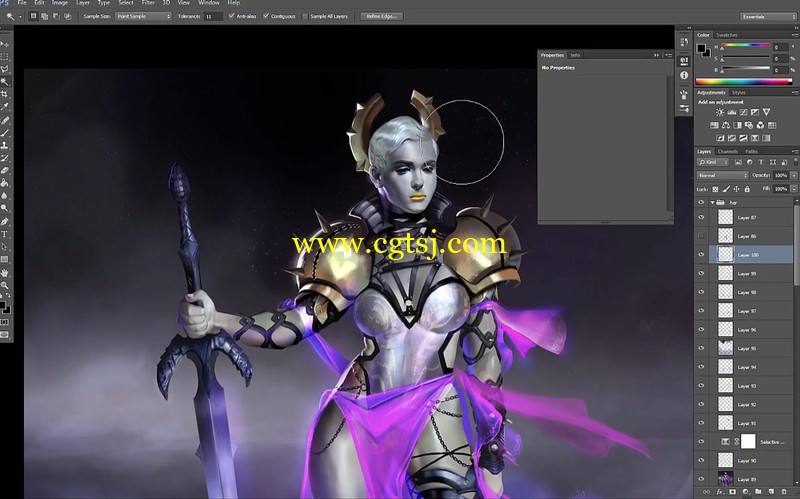Click the Tolerance input field
The image size is (800, 499).
pos(213,17)
